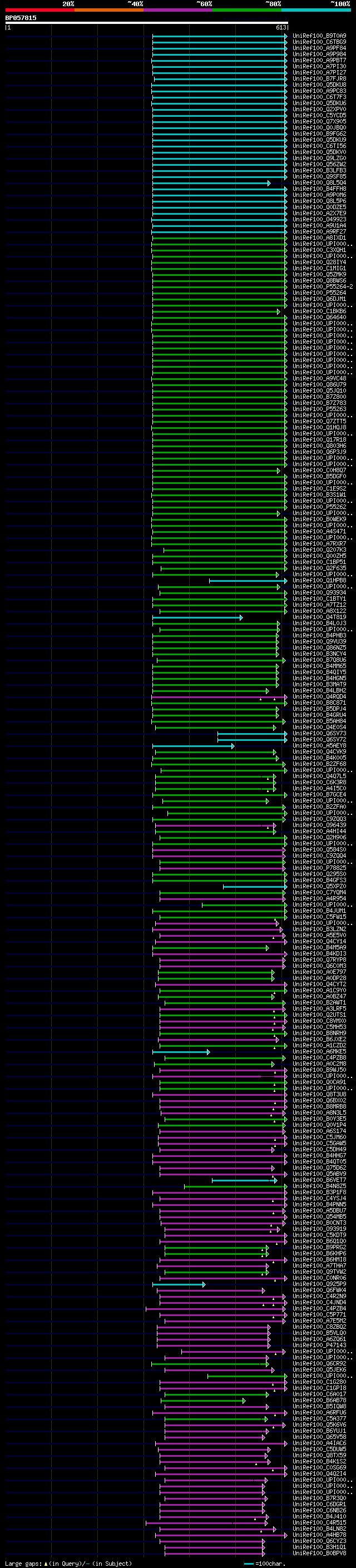Image resolution: width=356 pixels, height=1568 pixels.
Task: Click the cyan =100char. scale legend
Action: click(x=264, y=1563)
